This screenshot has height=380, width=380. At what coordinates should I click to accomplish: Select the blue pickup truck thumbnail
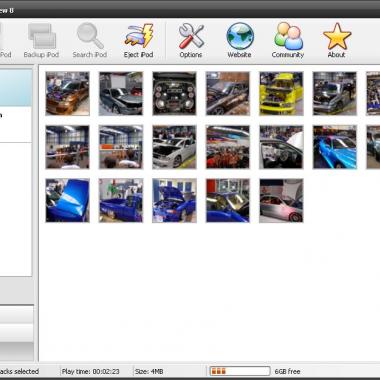[121, 200]
